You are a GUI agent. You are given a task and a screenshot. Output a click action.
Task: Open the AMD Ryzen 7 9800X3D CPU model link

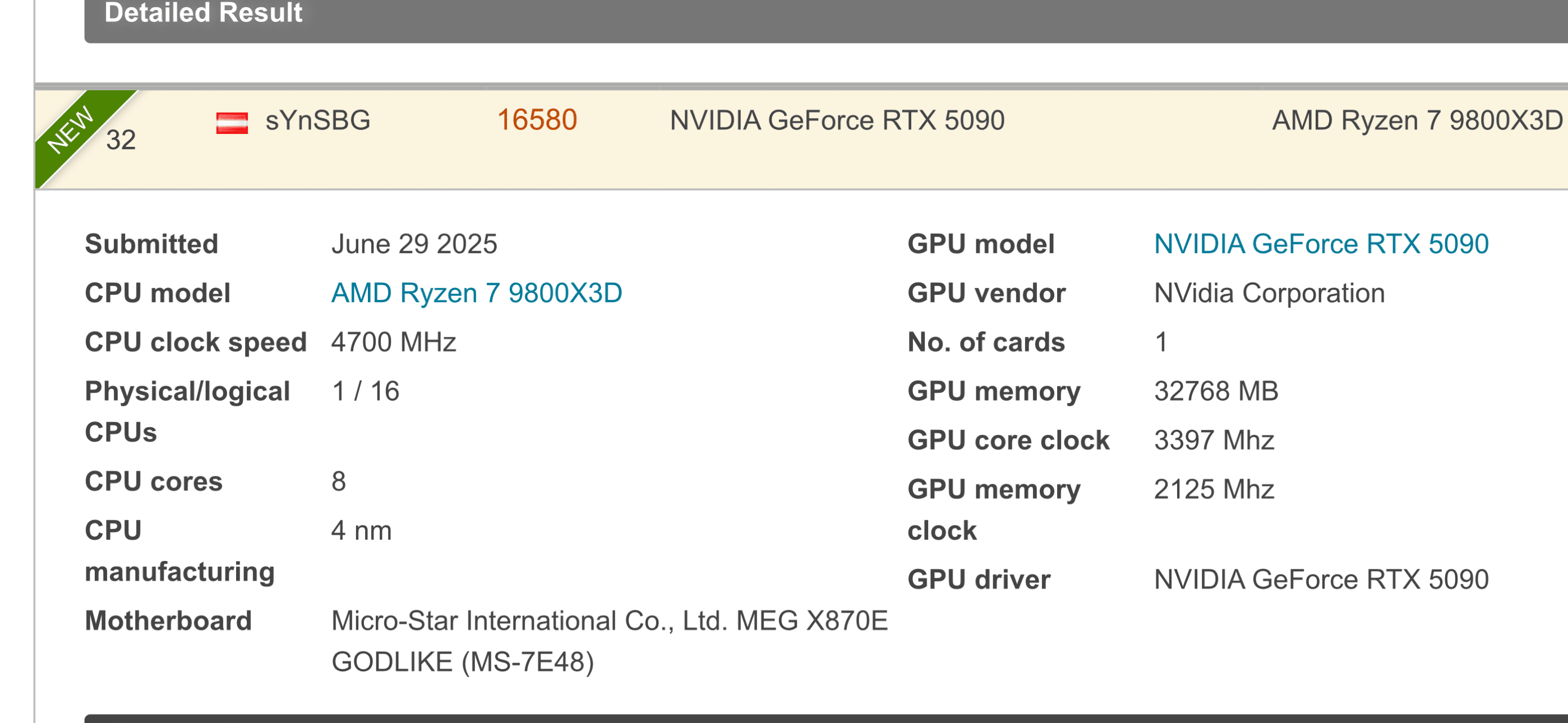pyautogui.click(x=476, y=293)
